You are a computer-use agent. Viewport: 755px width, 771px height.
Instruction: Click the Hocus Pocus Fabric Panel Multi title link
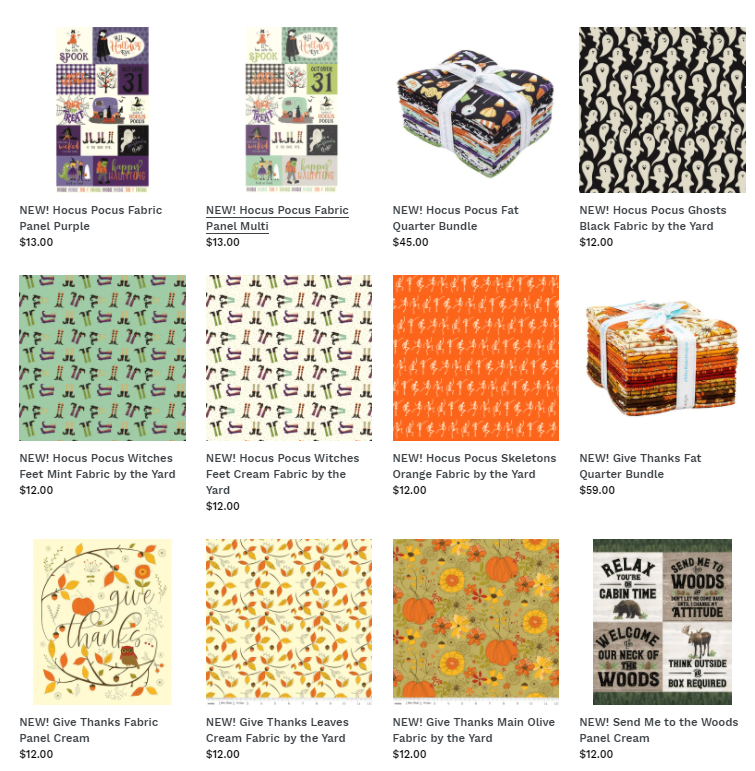277,218
